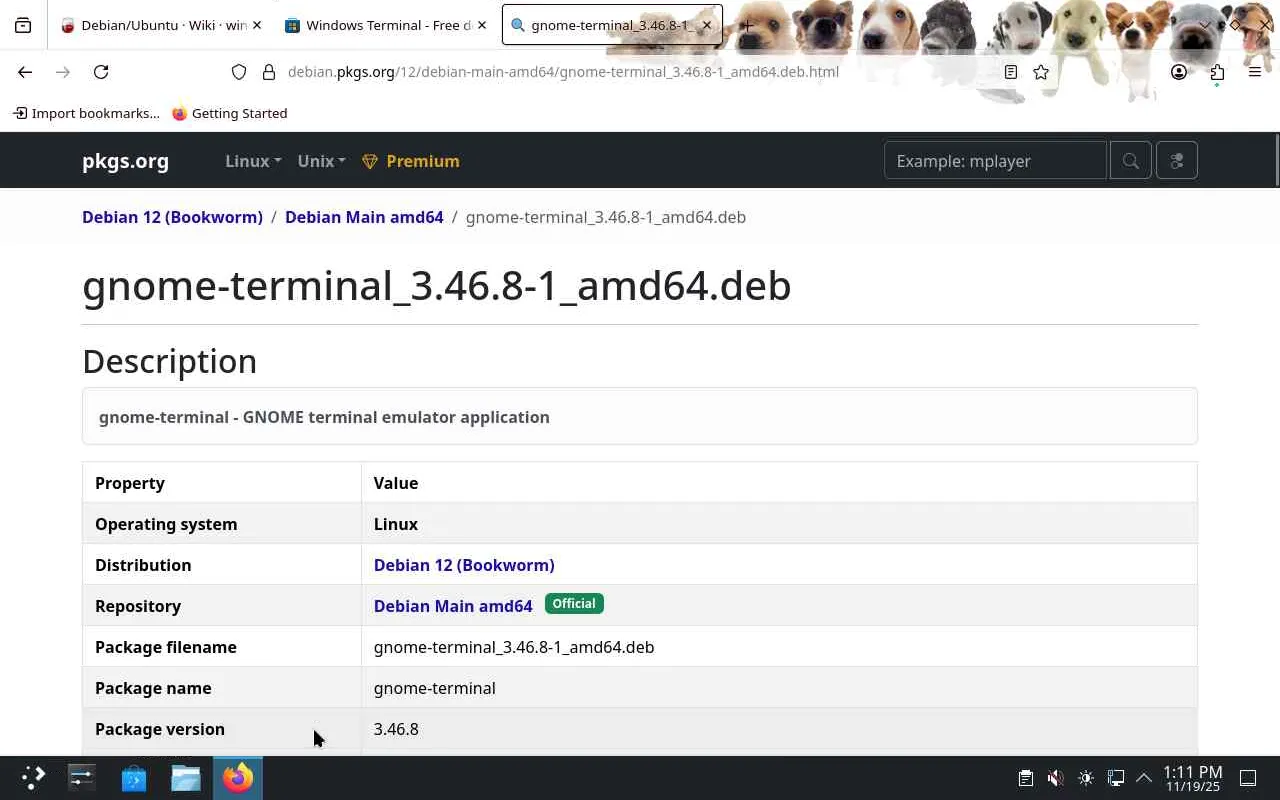Open the KDE application launcher

point(33,778)
